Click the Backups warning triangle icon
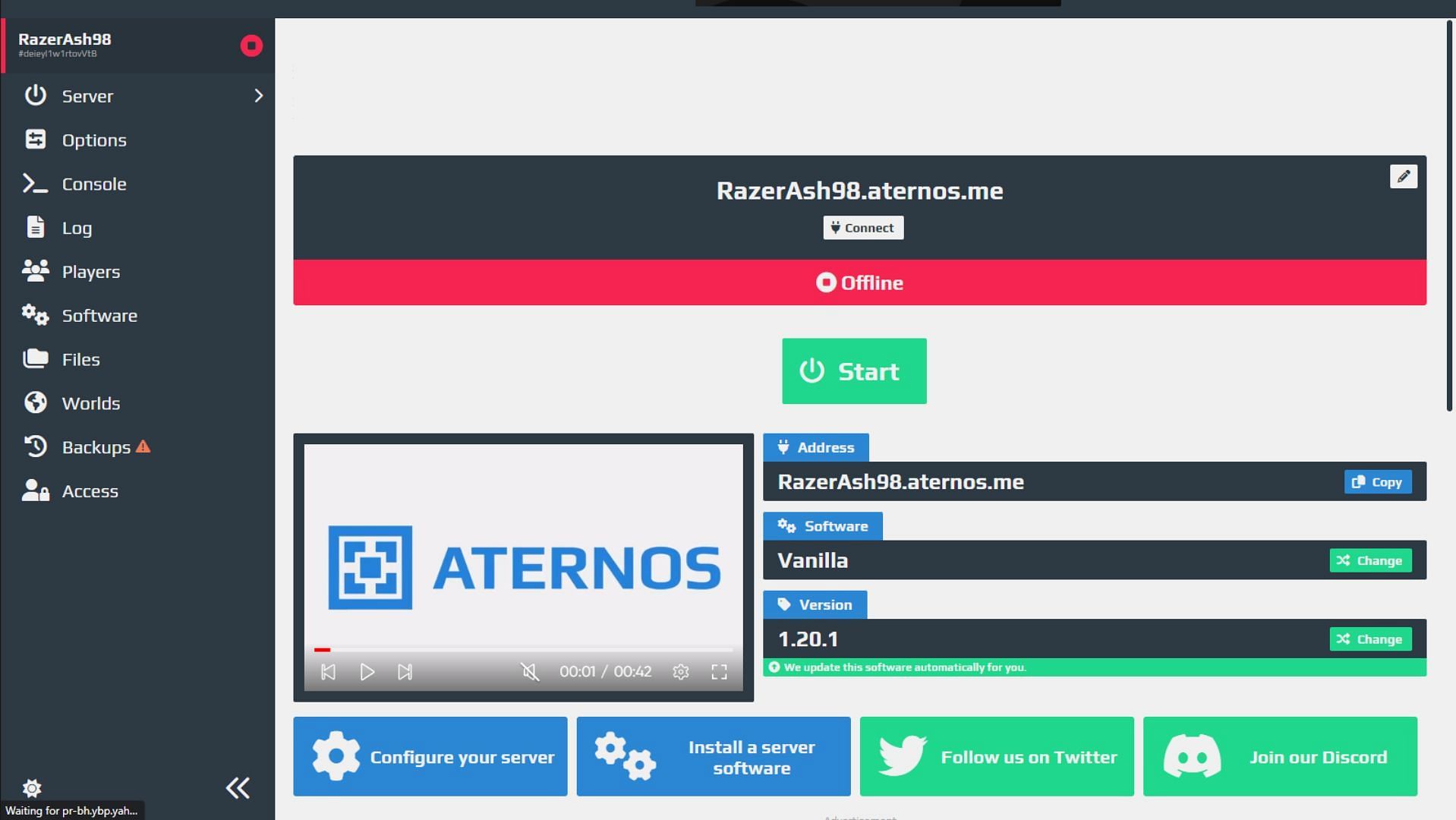 coord(143,447)
